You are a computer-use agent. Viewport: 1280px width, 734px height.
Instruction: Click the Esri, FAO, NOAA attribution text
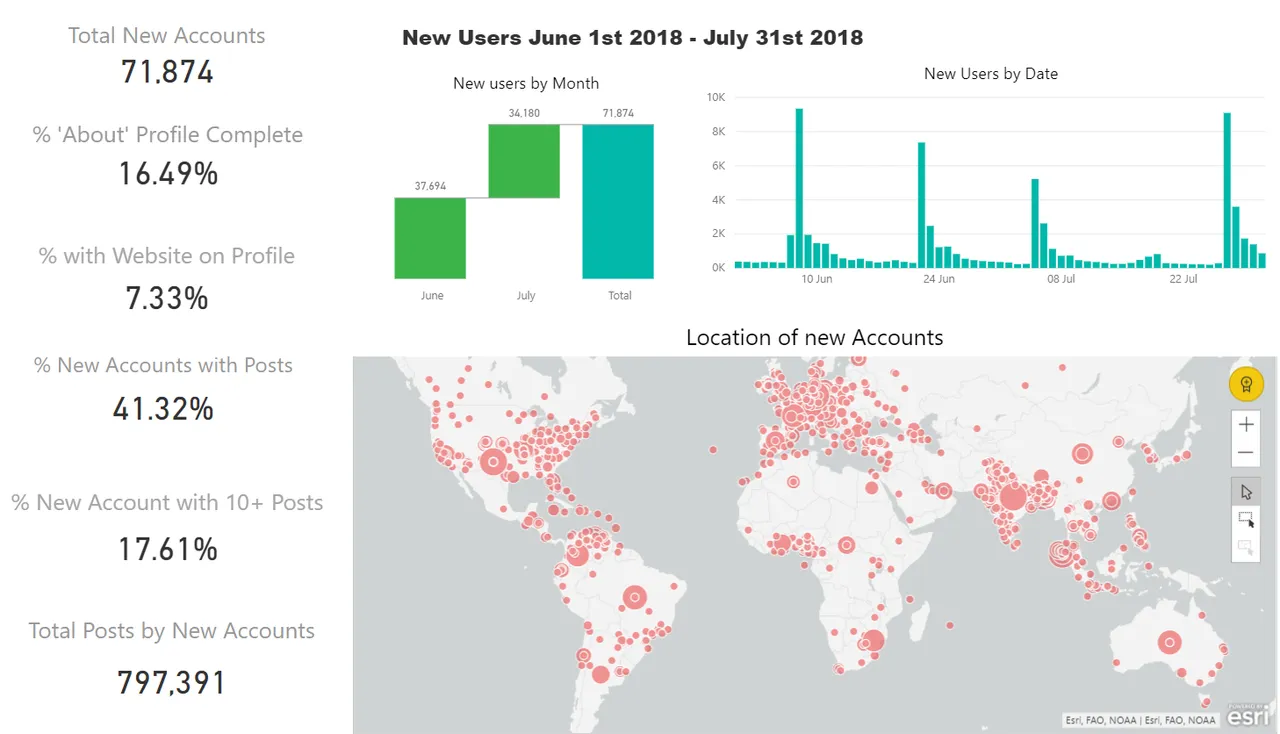1140,720
